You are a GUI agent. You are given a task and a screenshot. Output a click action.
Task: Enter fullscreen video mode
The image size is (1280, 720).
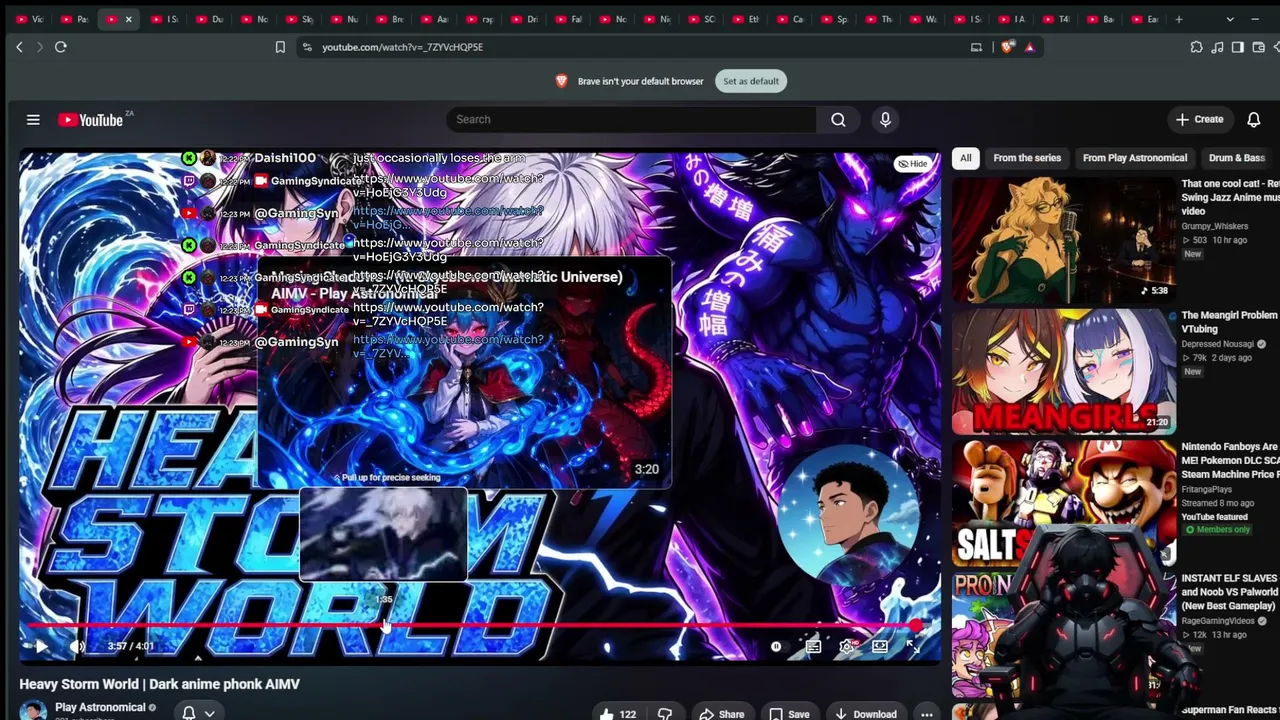tap(913, 646)
